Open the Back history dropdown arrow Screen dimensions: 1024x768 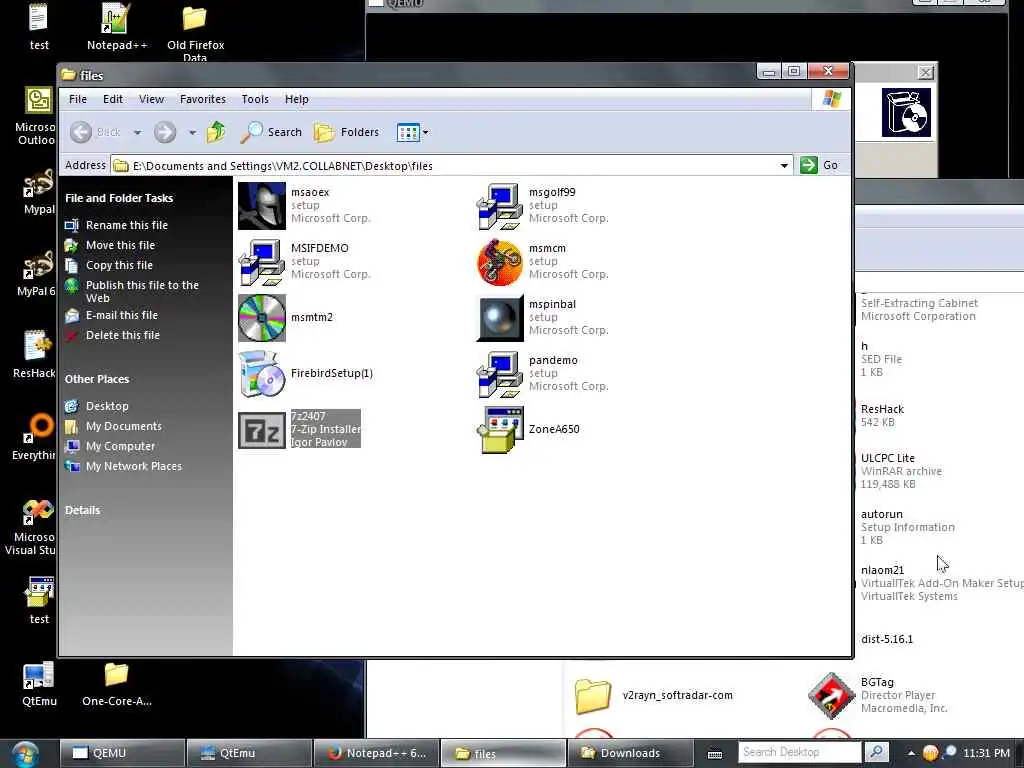(x=137, y=133)
